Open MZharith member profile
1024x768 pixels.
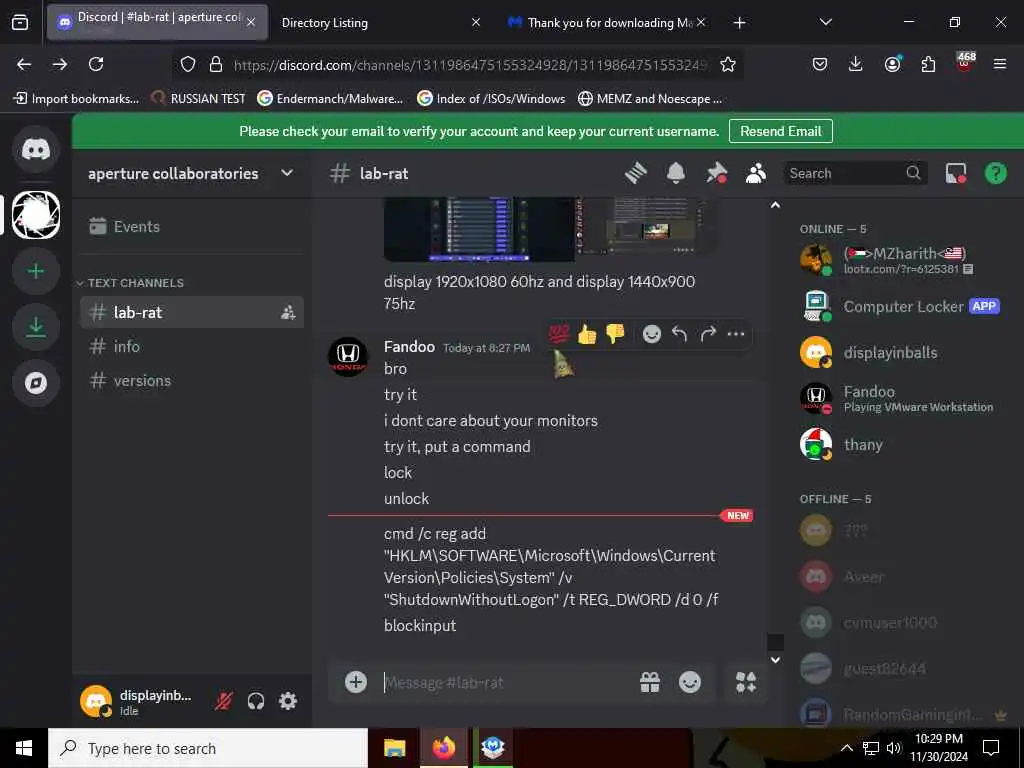point(905,260)
